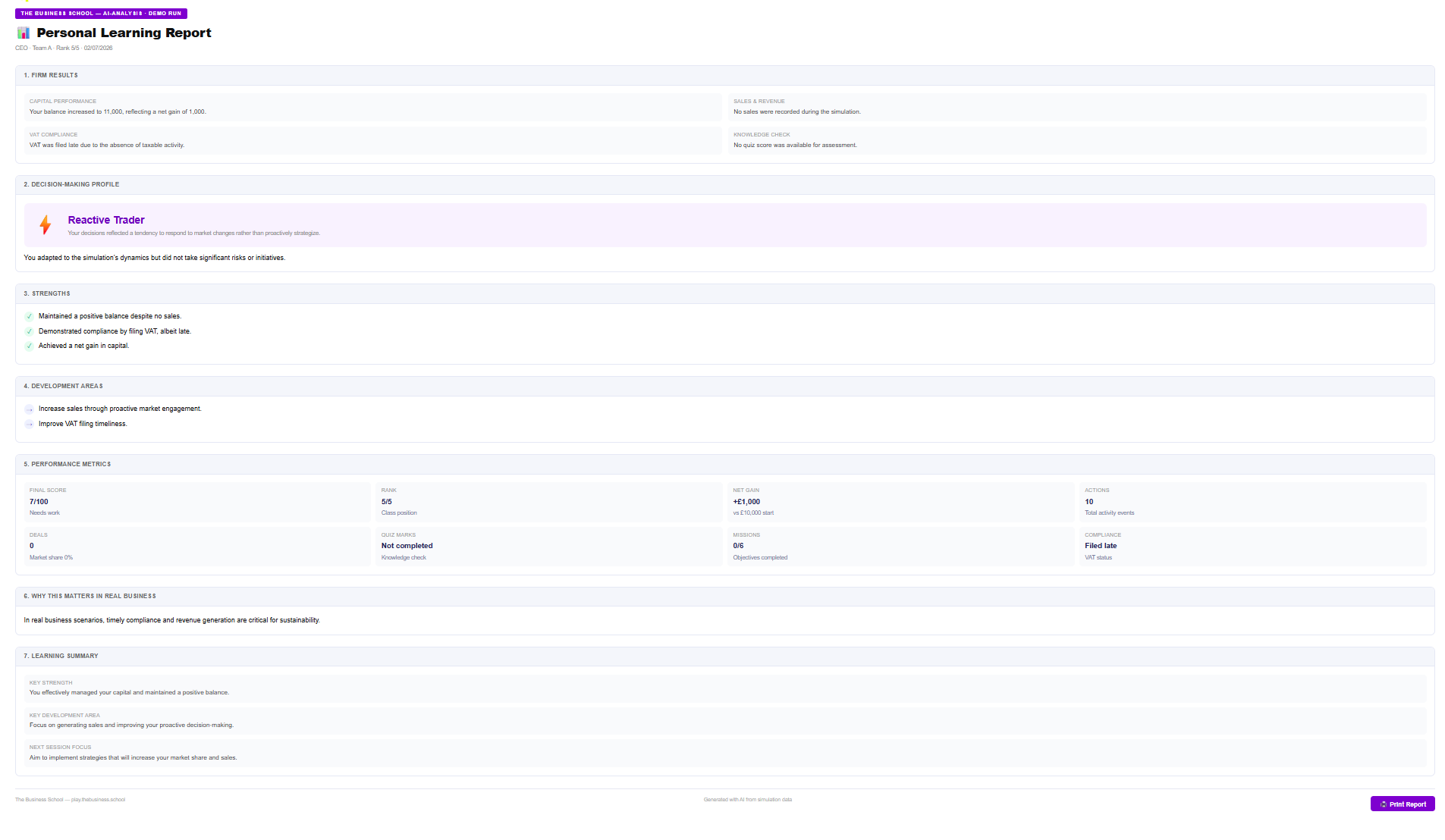Click the Net Gain value '+£1,000'
Screen dimensions: 1445x840
click(x=746, y=502)
